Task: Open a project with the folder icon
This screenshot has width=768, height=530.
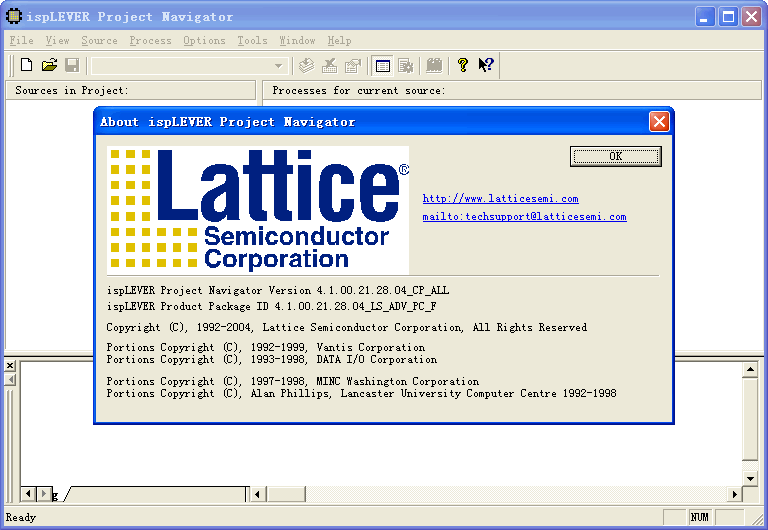Action: pos(49,65)
